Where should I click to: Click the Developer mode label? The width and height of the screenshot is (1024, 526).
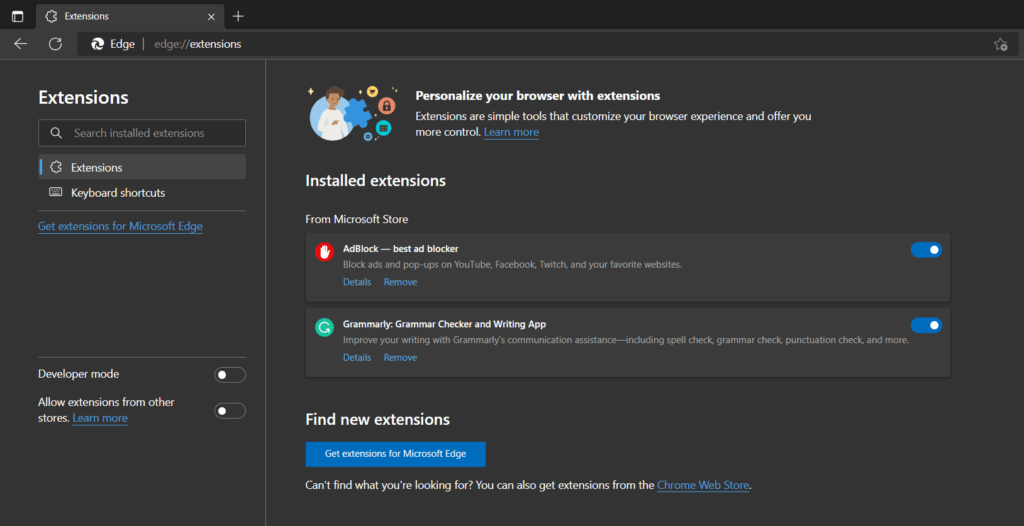[78, 374]
